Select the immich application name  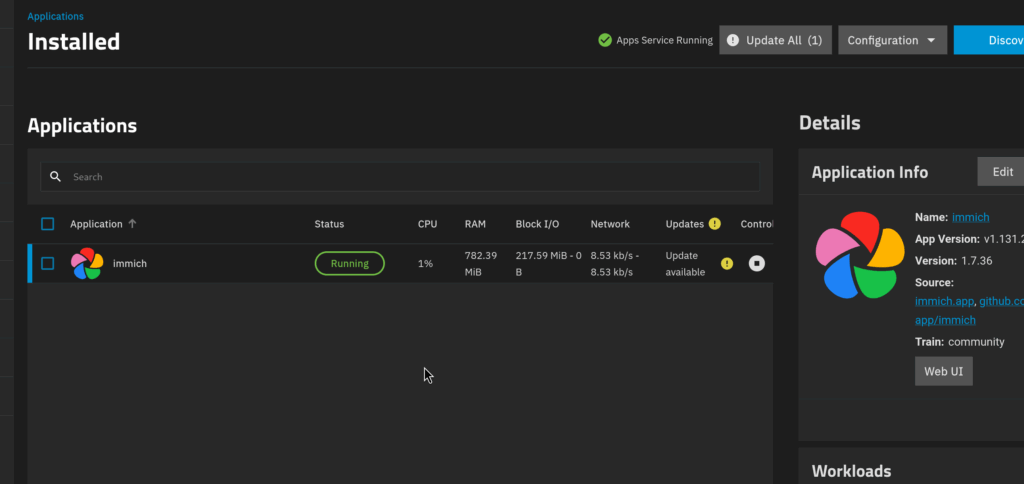click(x=130, y=264)
